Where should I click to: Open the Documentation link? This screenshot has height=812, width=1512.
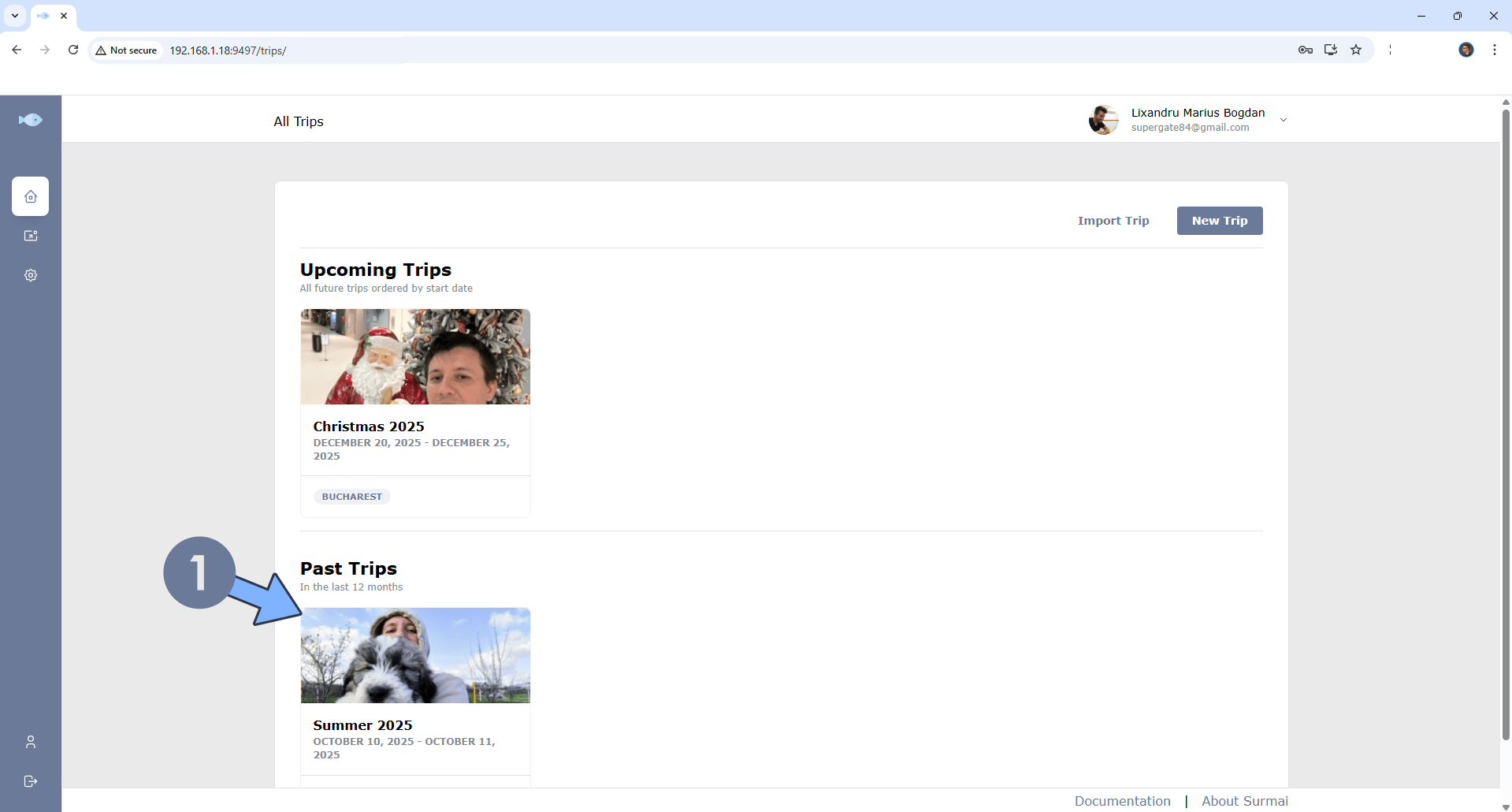tap(1122, 801)
